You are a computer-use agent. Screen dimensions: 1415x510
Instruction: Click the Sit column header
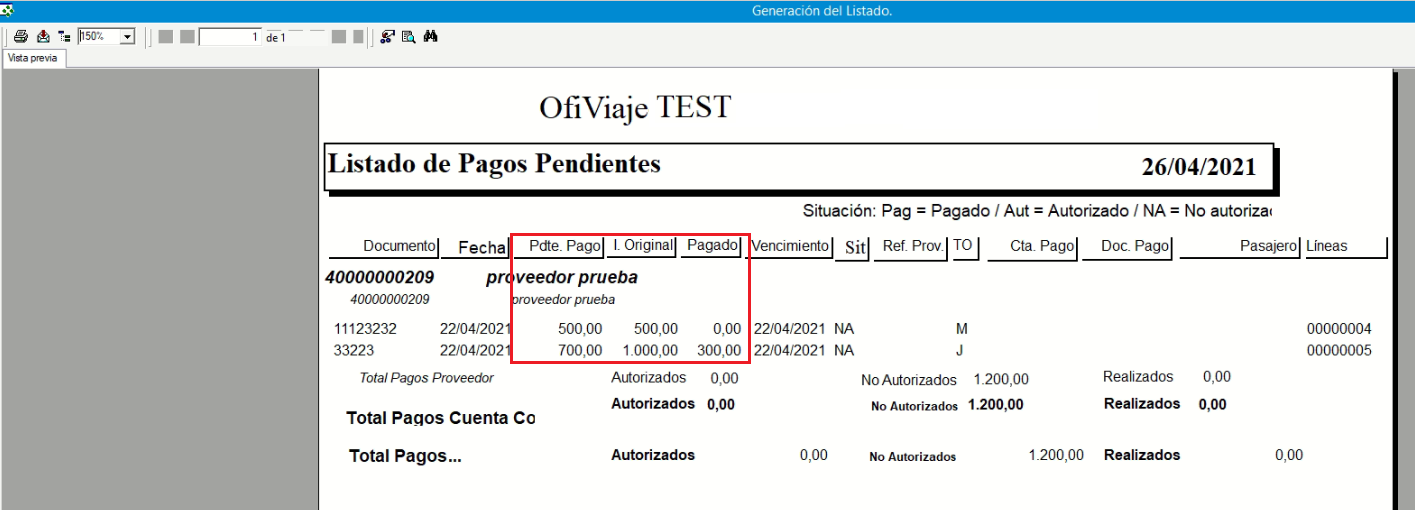854,248
